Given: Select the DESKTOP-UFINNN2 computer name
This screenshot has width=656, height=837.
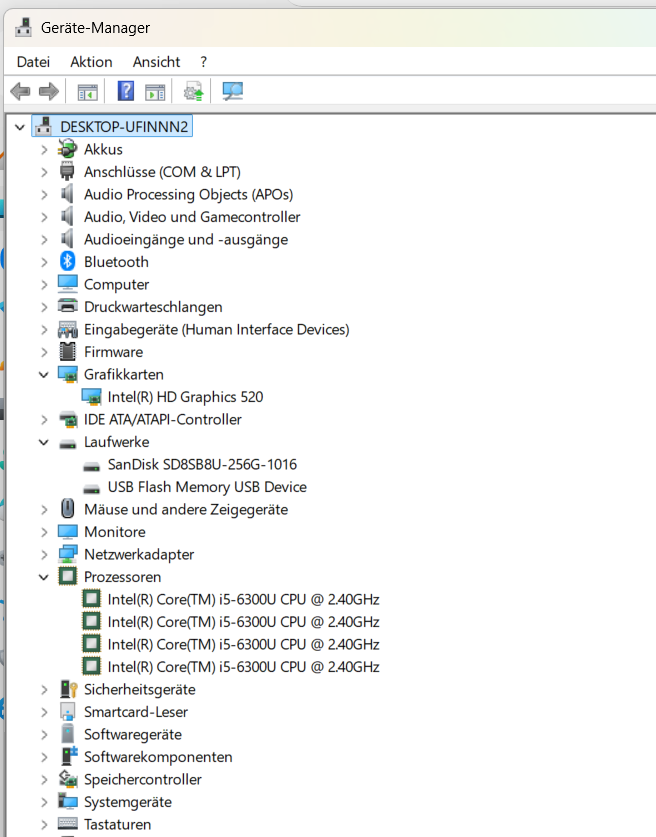Looking at the screenshot, I should click(124, 127).
